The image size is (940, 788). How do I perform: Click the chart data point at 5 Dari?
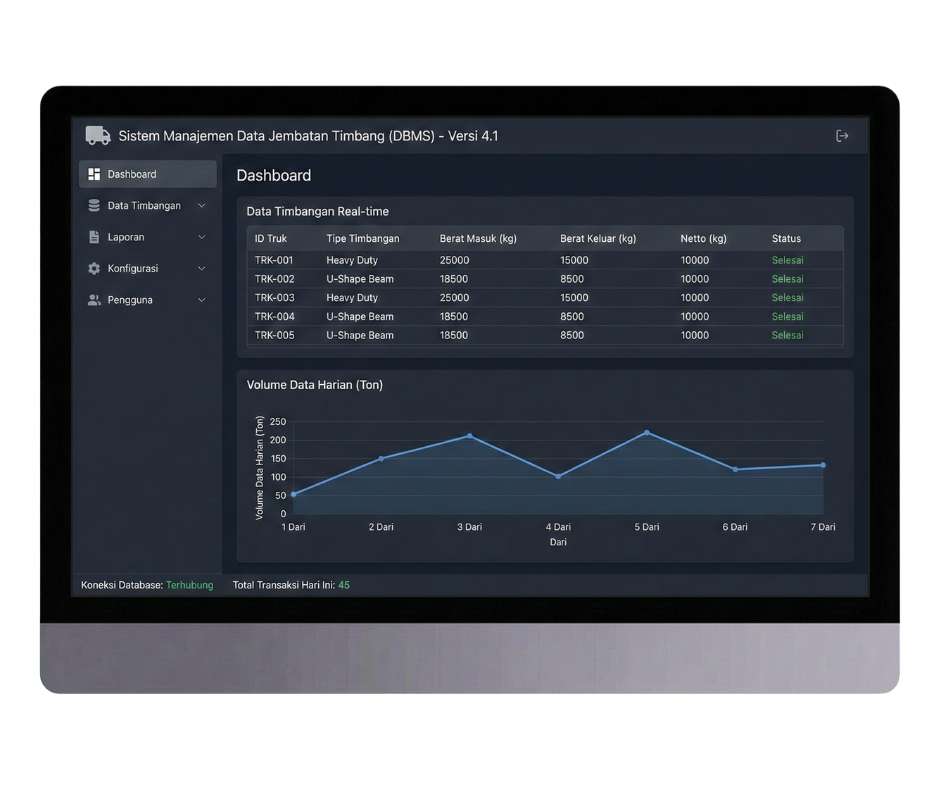pos(647,432)
